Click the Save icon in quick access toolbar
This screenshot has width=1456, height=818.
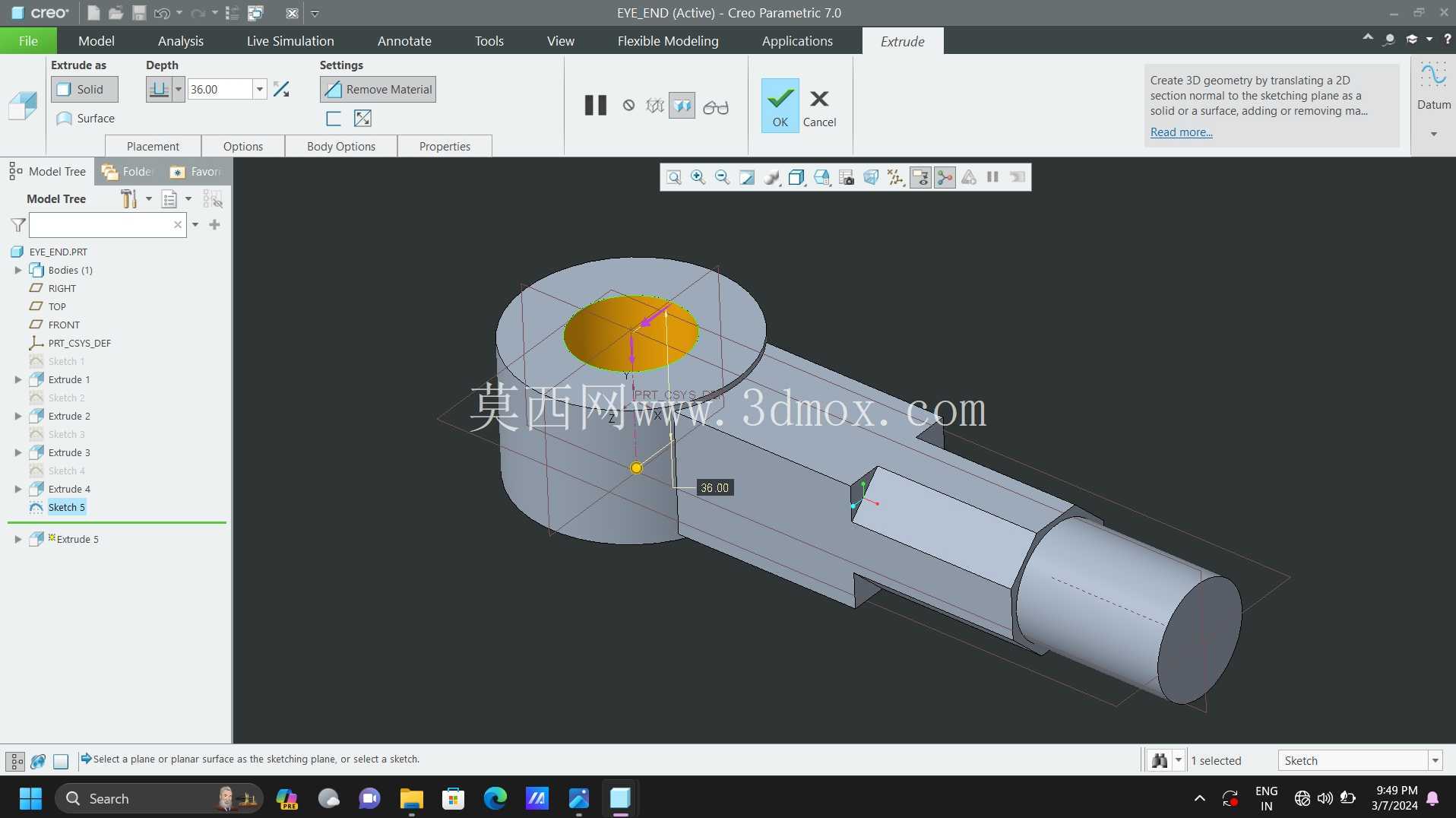coord(139,13)
